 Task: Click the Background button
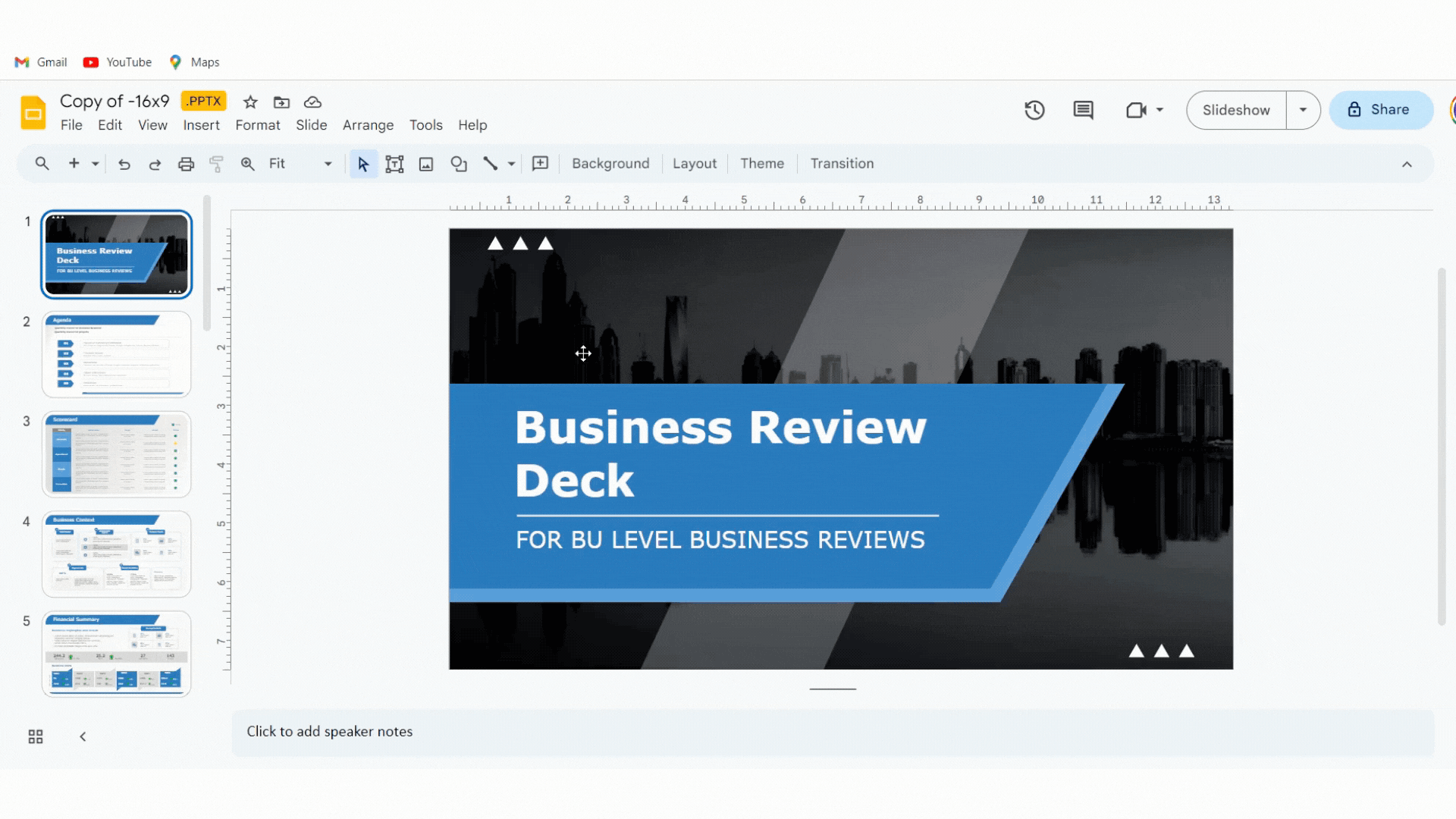tap(611, 163)
